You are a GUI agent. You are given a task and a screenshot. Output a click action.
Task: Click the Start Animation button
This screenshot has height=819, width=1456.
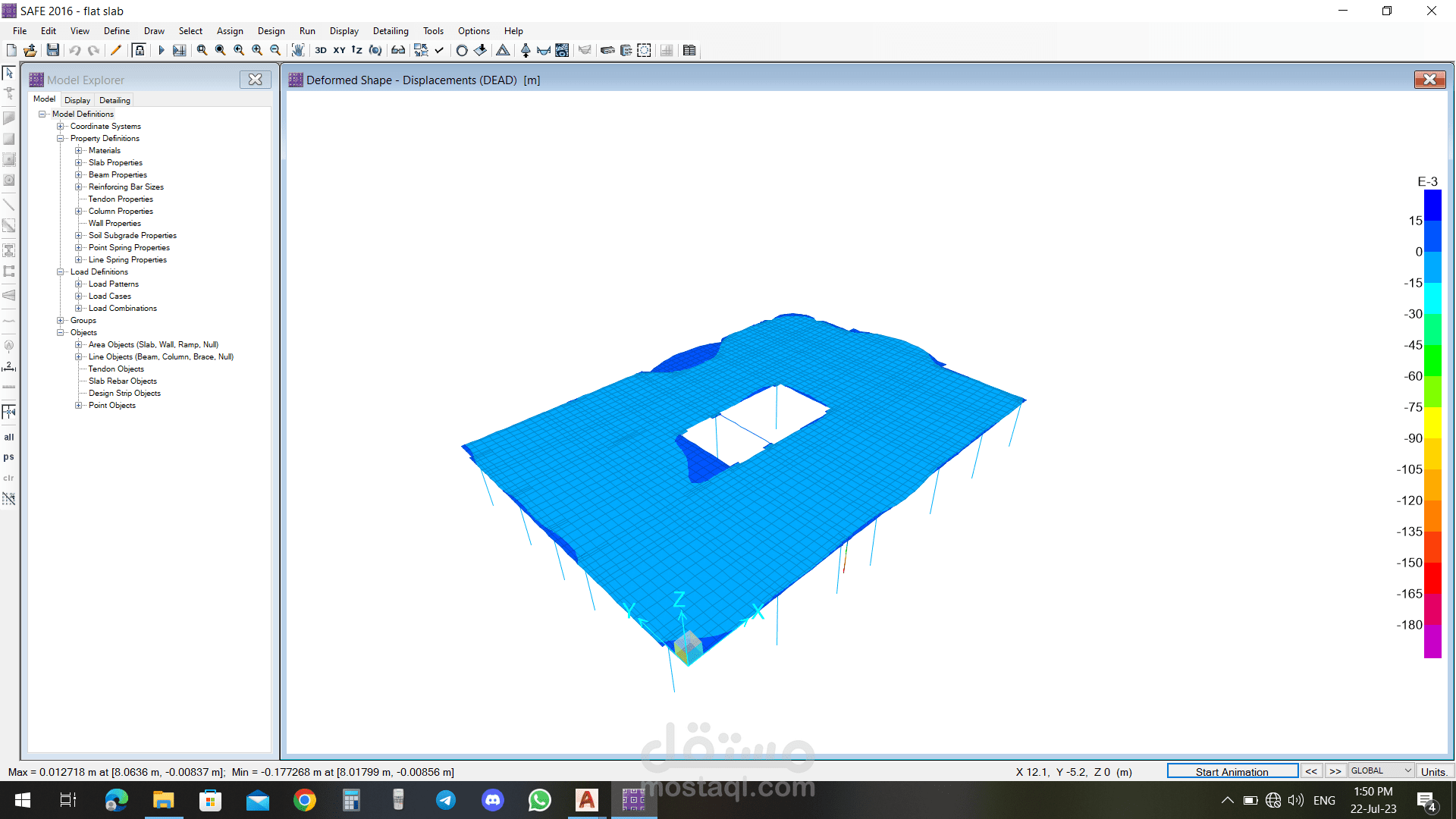click(1232, 771)
